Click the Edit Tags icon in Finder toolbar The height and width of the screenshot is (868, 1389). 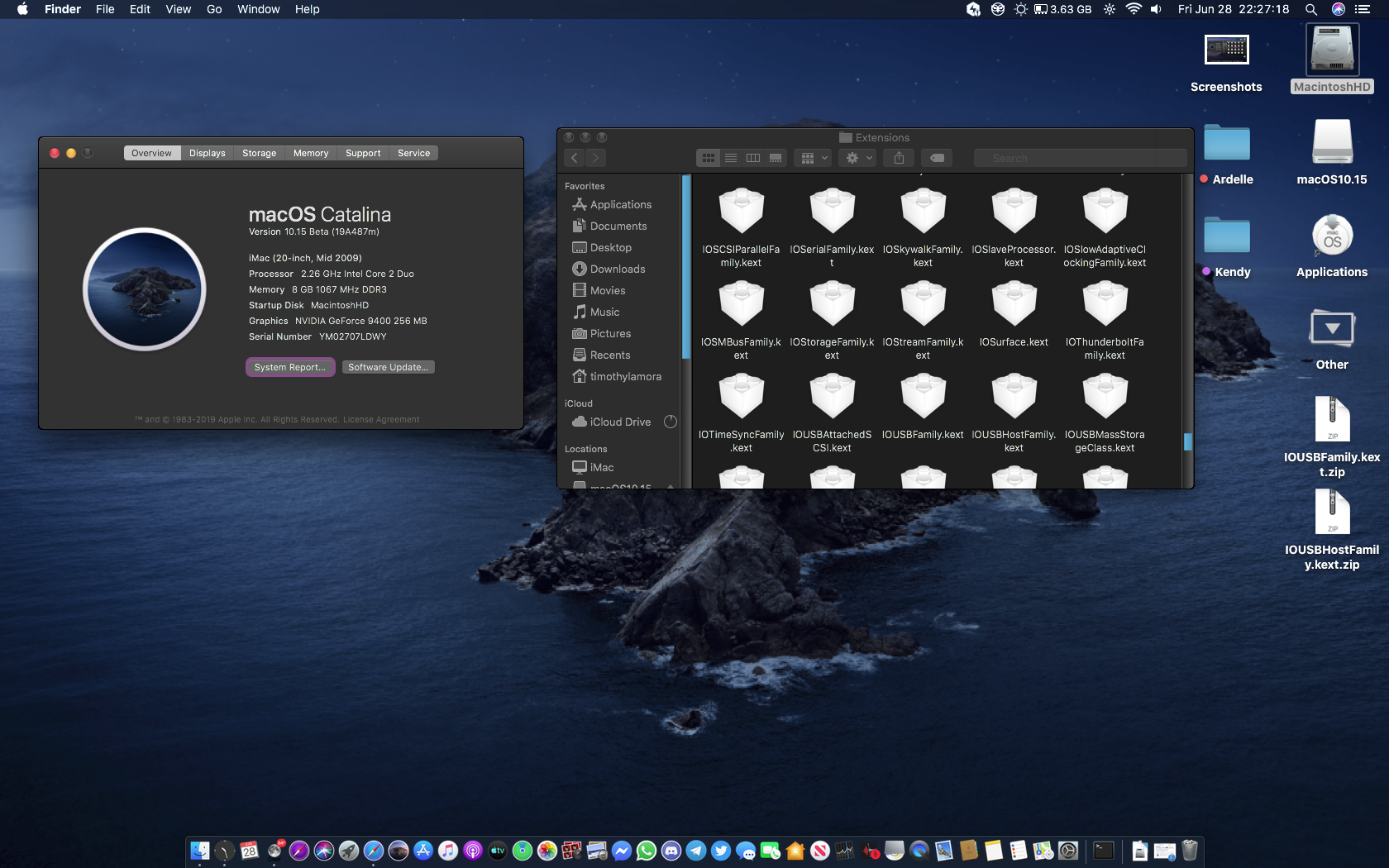(x=937, y=158)
